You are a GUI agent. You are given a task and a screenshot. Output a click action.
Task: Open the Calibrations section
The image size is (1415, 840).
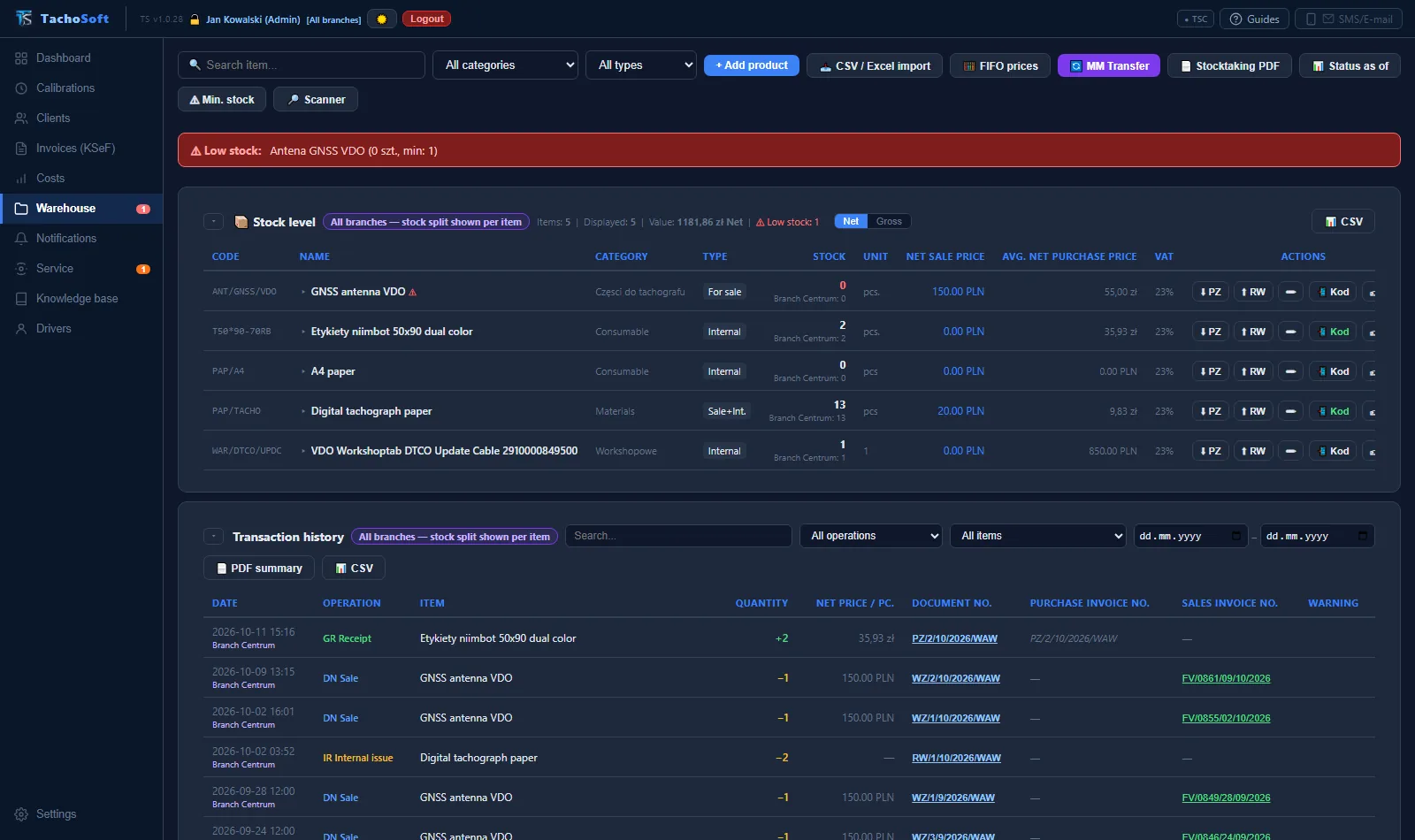[65, 88]
